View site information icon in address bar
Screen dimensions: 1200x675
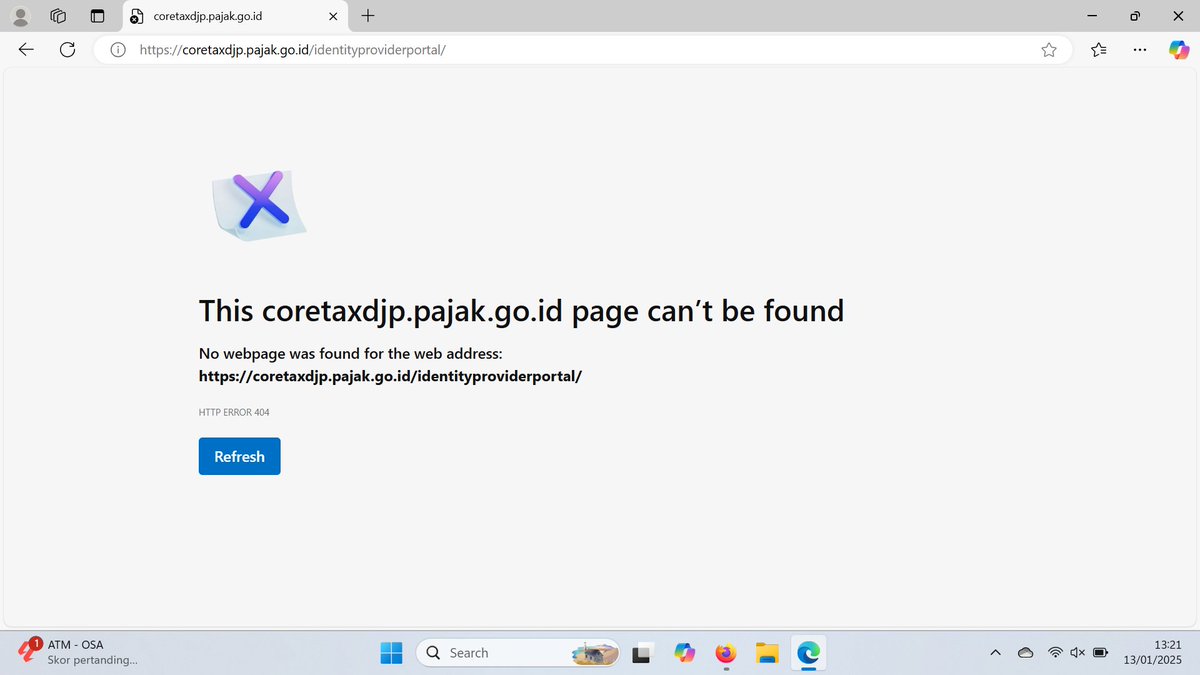117,50
